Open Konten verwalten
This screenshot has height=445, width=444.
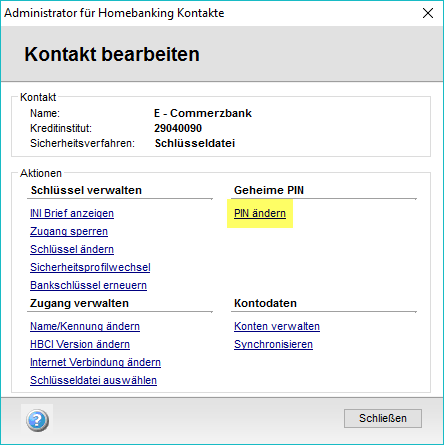tap(277, 326)
